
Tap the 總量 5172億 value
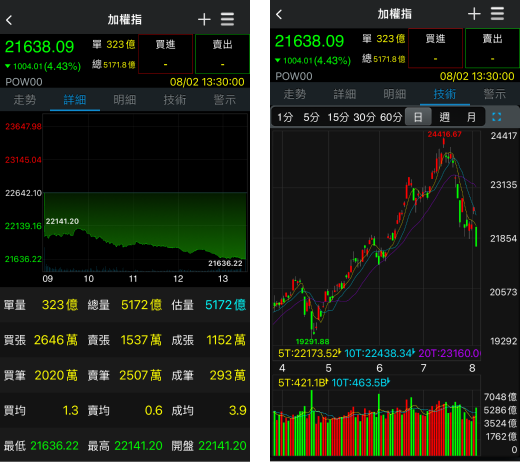point(141,305)
